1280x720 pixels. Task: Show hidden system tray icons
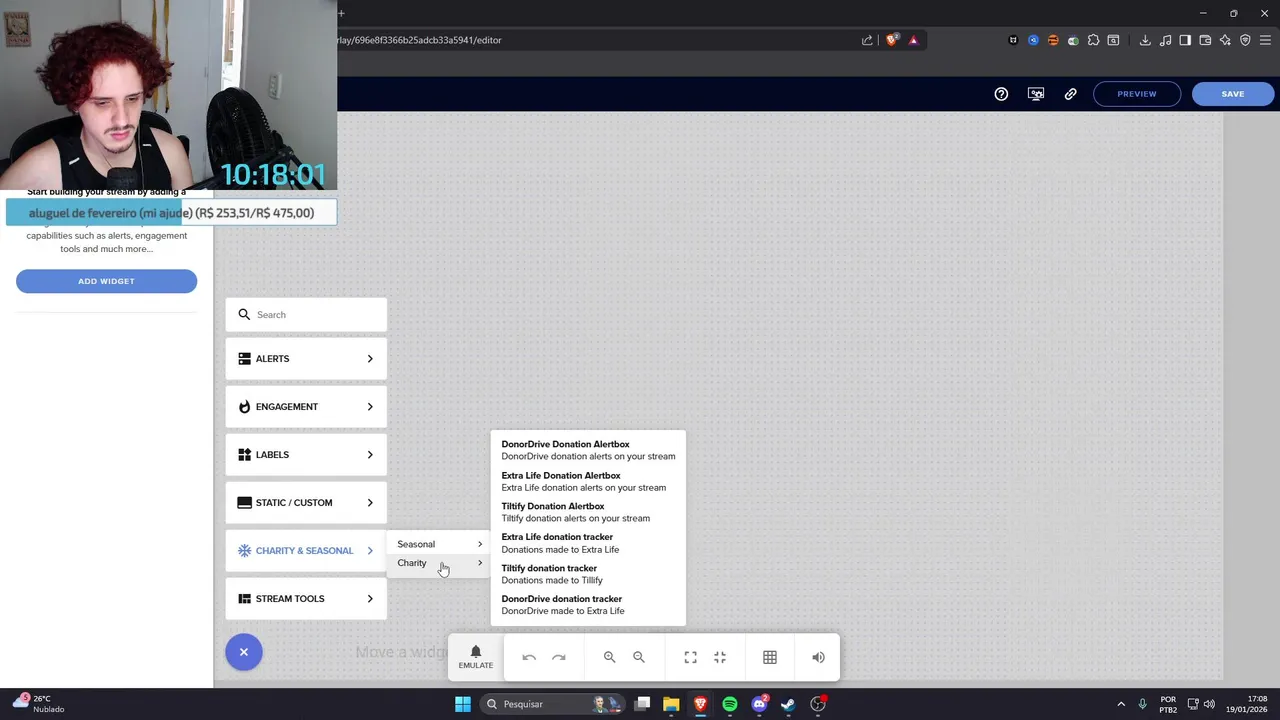(1121, 704)
